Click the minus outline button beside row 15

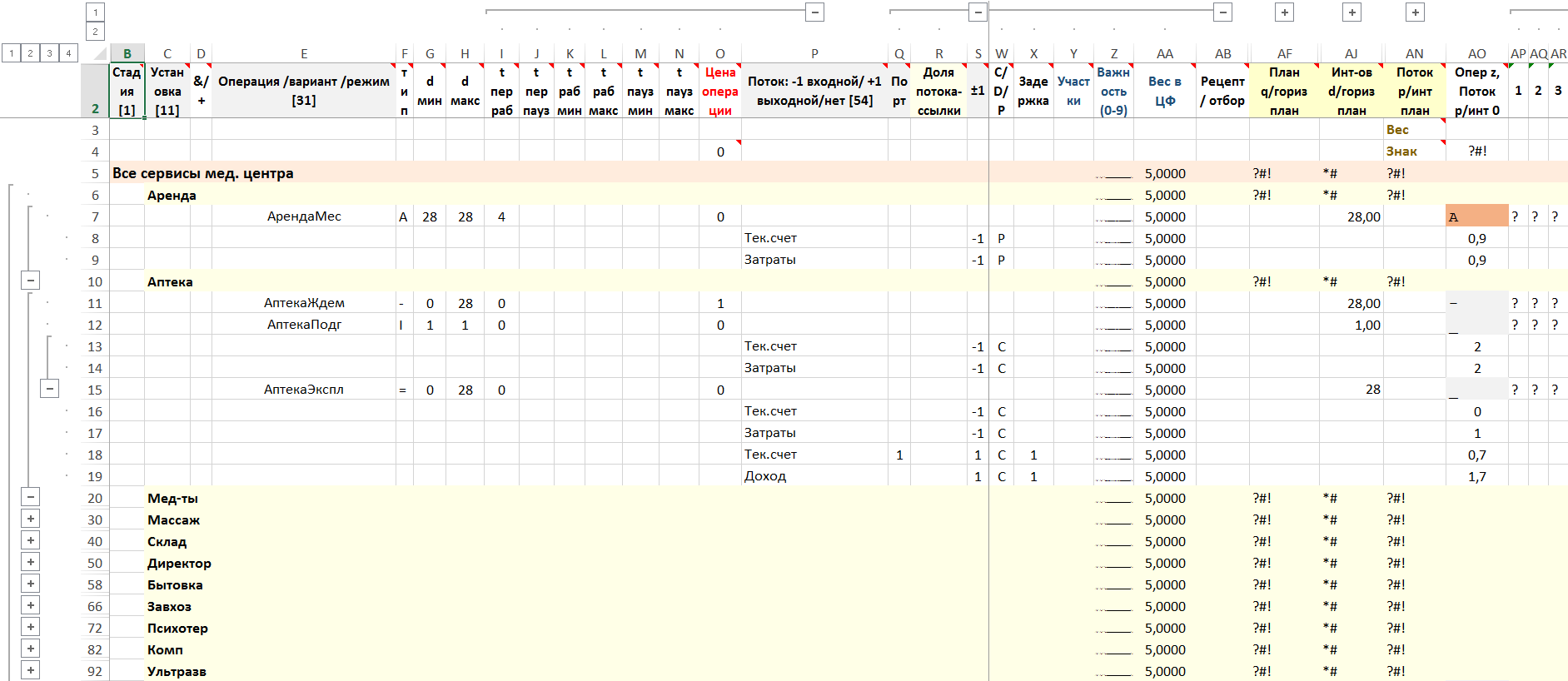[50, 389]
